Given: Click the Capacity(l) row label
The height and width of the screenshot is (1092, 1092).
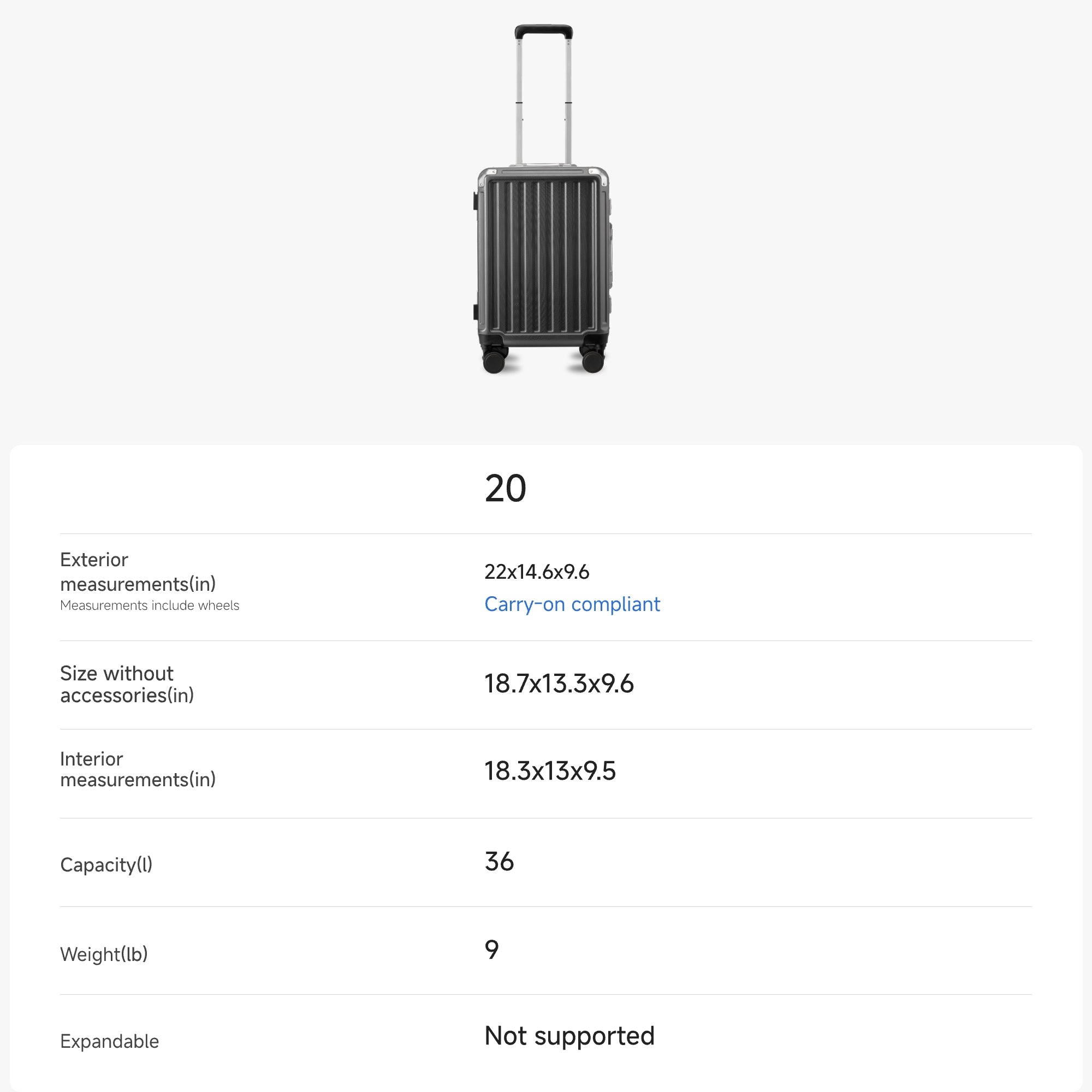Looking at the screenshot, I should (106, 865).
